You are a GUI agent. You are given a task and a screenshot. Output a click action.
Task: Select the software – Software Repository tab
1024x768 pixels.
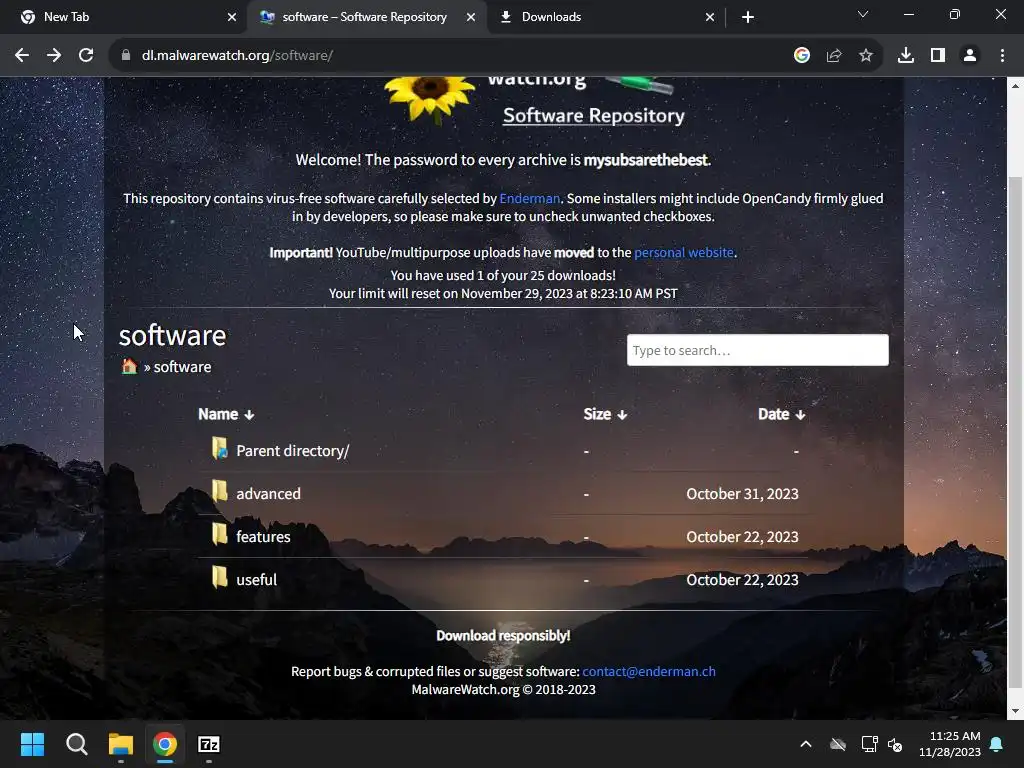364,17
